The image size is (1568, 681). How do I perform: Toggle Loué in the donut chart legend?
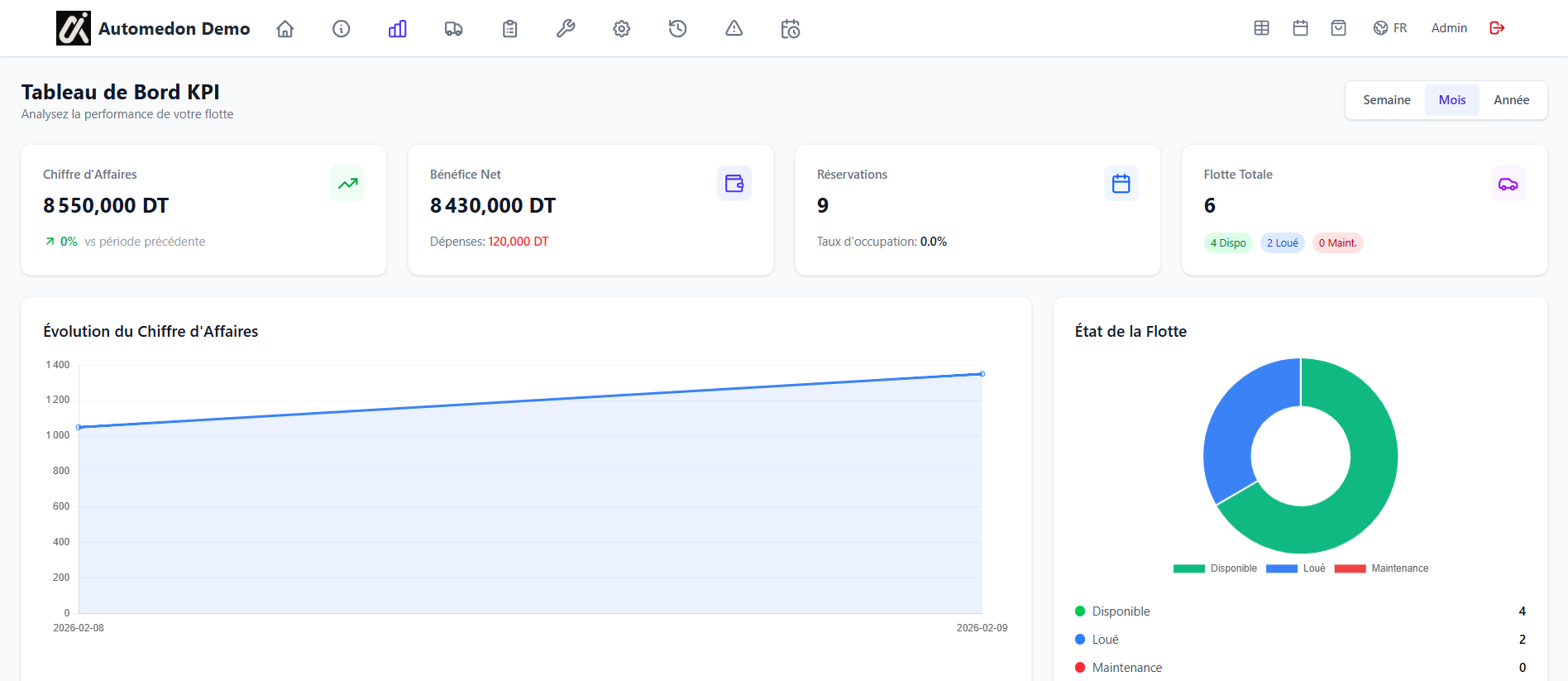1295,568
